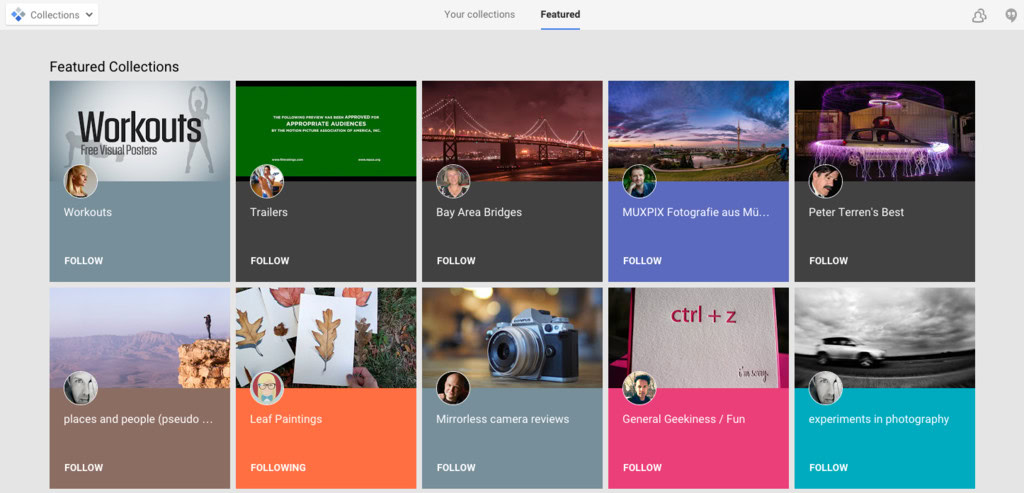The image size is (1024, 493).
Task: Open General Geekiness owner avatar
Action: (x=639, y=388)
